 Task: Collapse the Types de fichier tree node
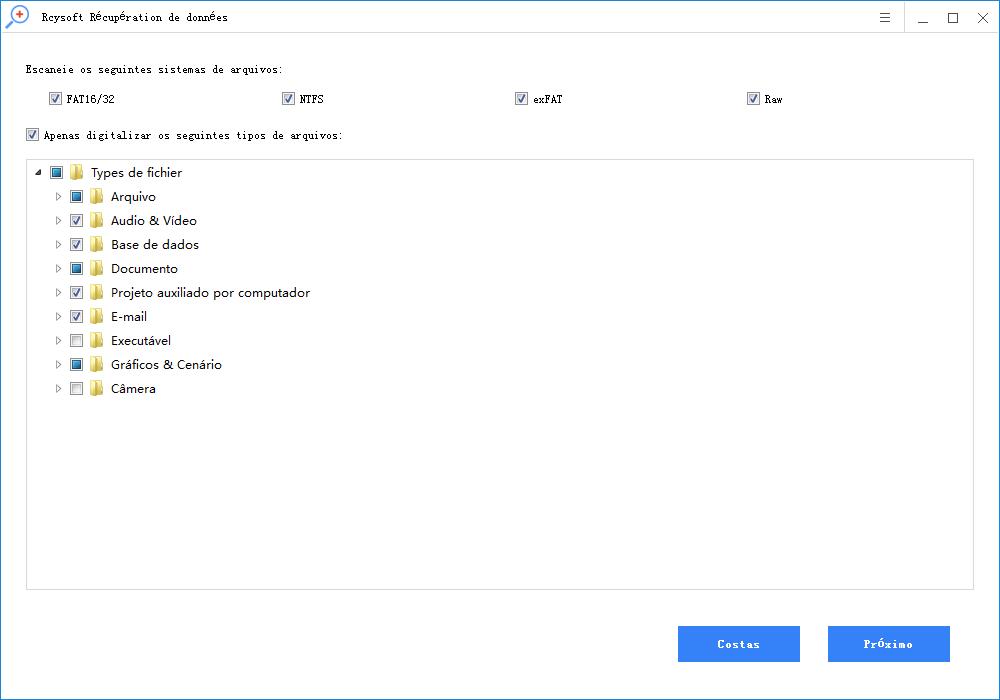(38, 172)
